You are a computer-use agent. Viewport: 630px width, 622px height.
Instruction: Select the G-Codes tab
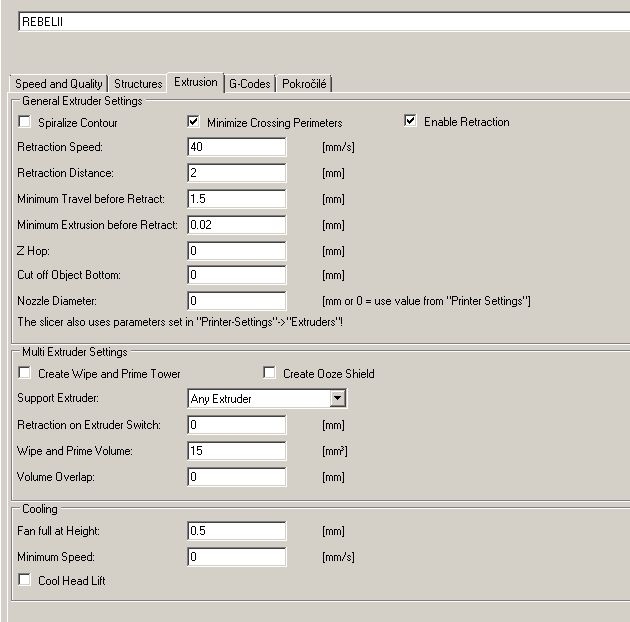pos(250,84)
